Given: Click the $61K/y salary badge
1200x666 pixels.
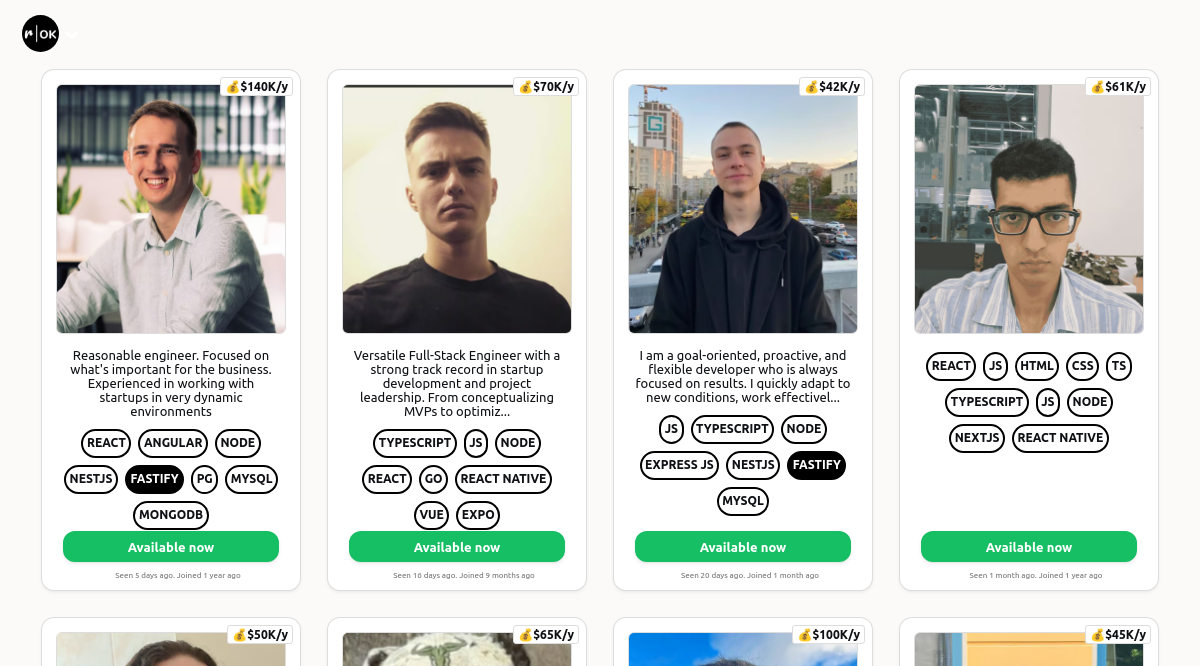Looking at the screenshot, I should tap(1118, 87).
